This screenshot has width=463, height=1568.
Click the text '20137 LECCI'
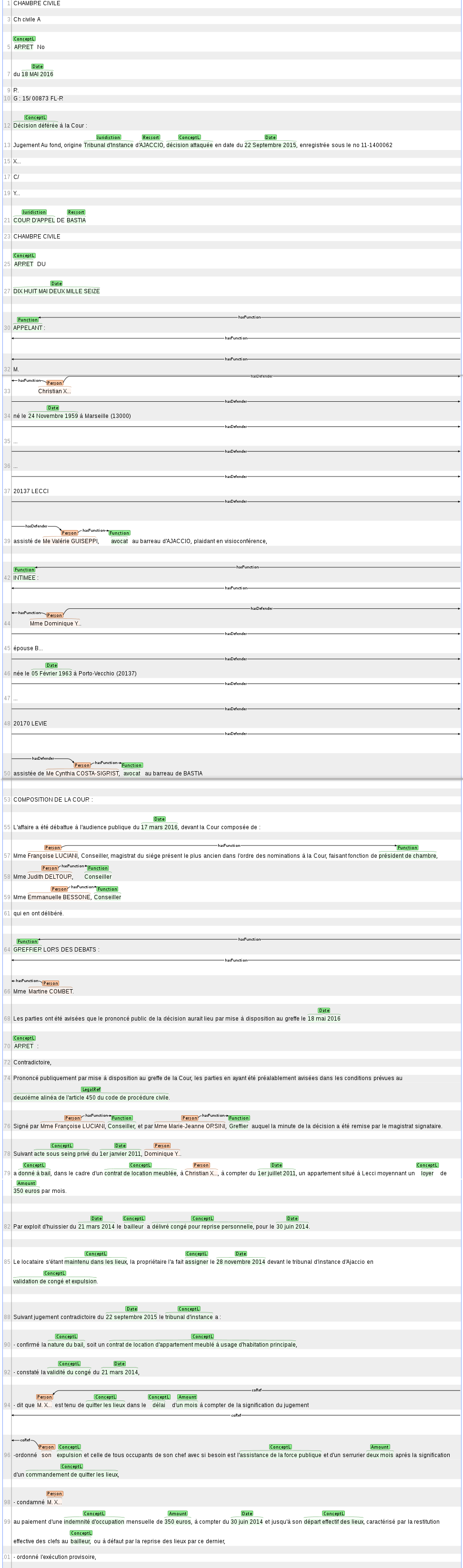31,492
